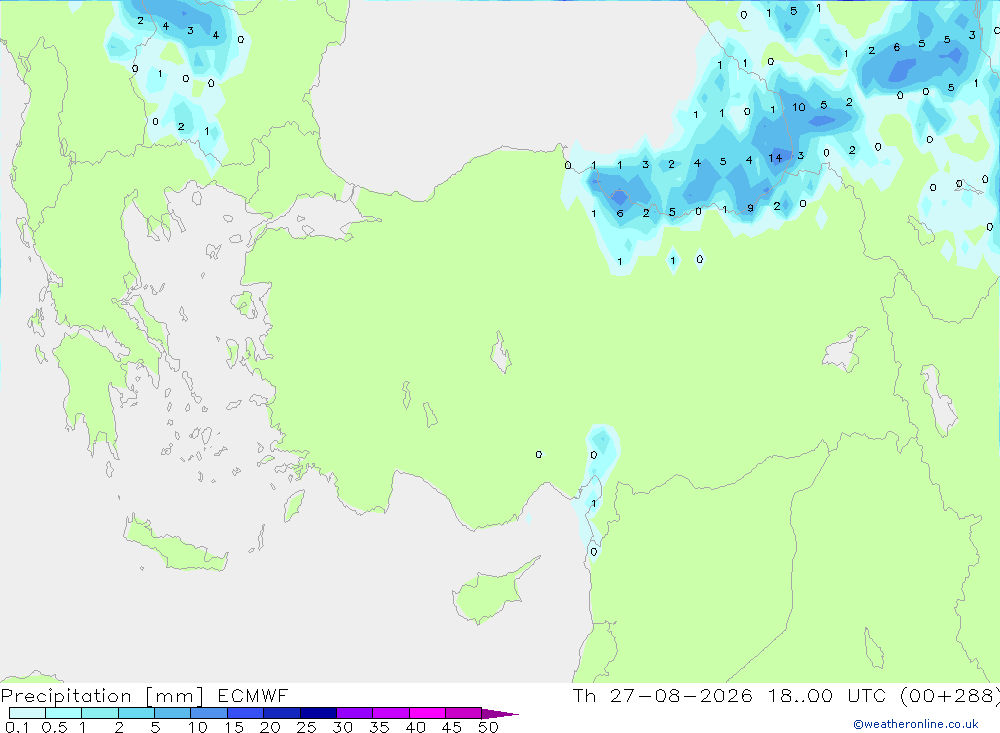Viewport: 1000px width, 733px height.
Task: Click the 0.5–1 mm legend color swatch
Action: pos(64,713)
